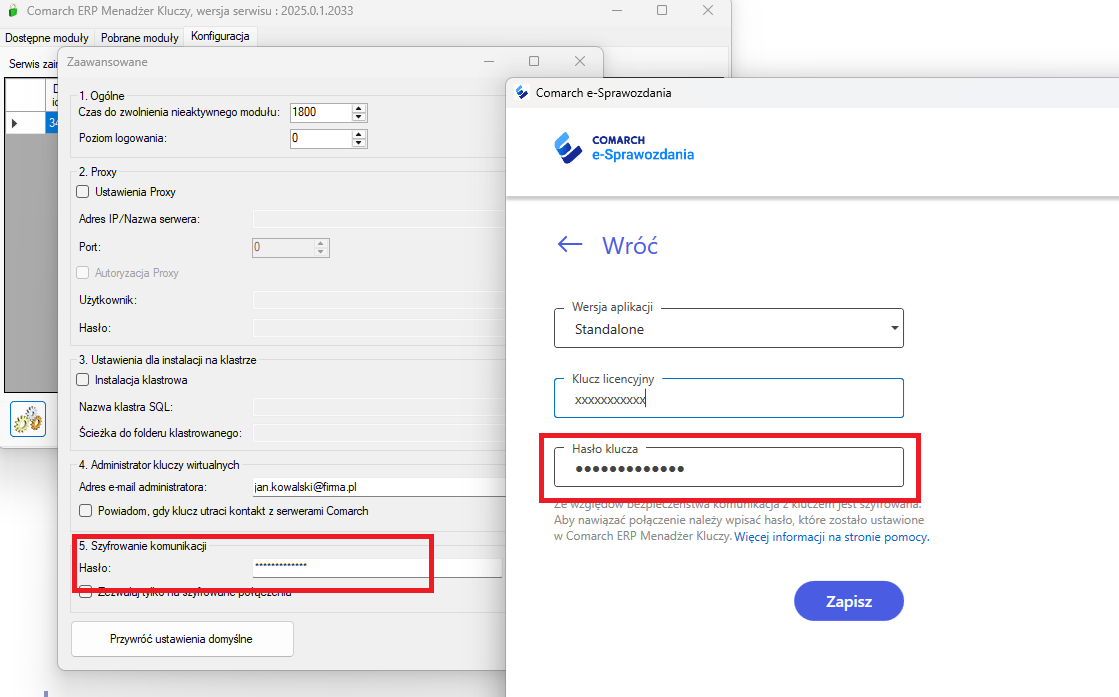Click the Adres e-mail administratora field
Screen dimensions: 1119x697
point(379,487)
